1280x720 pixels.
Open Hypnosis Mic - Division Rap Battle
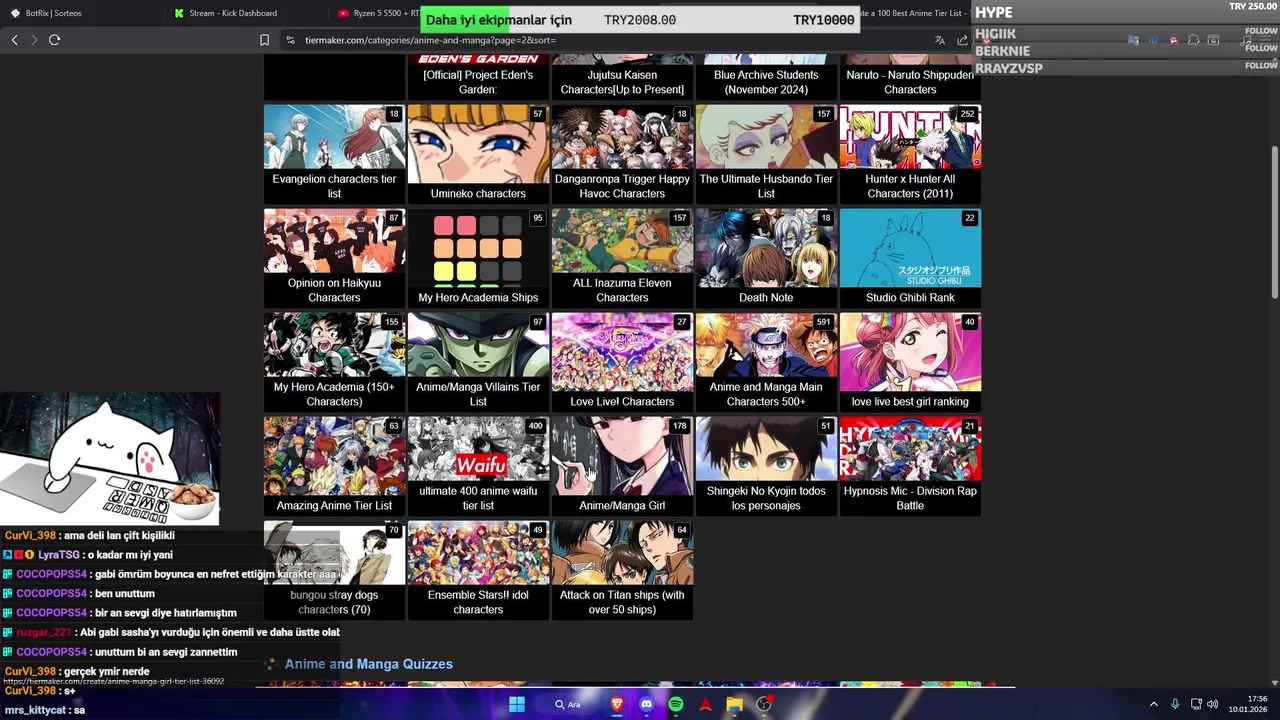point(910,467)
